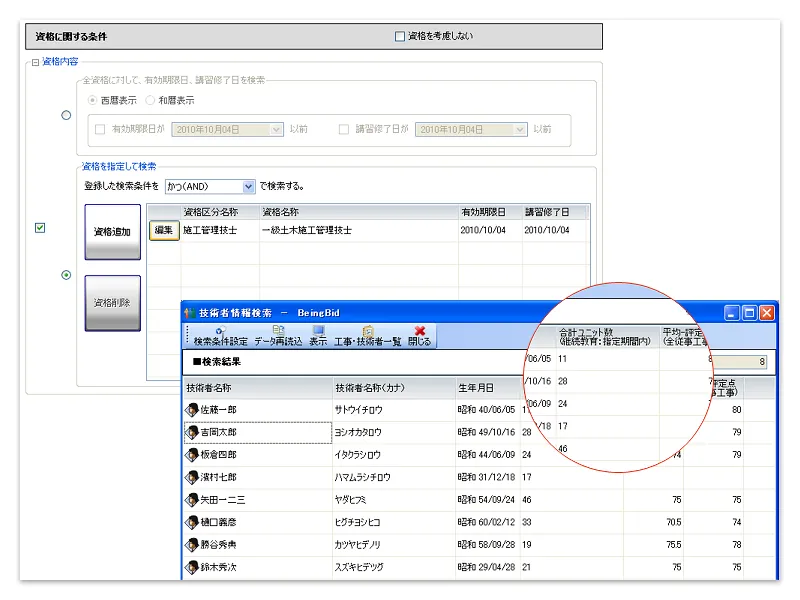800x600 pixels.
Task: Sort by 技術者名称(カナ) column header
Action: coord(393,388)
